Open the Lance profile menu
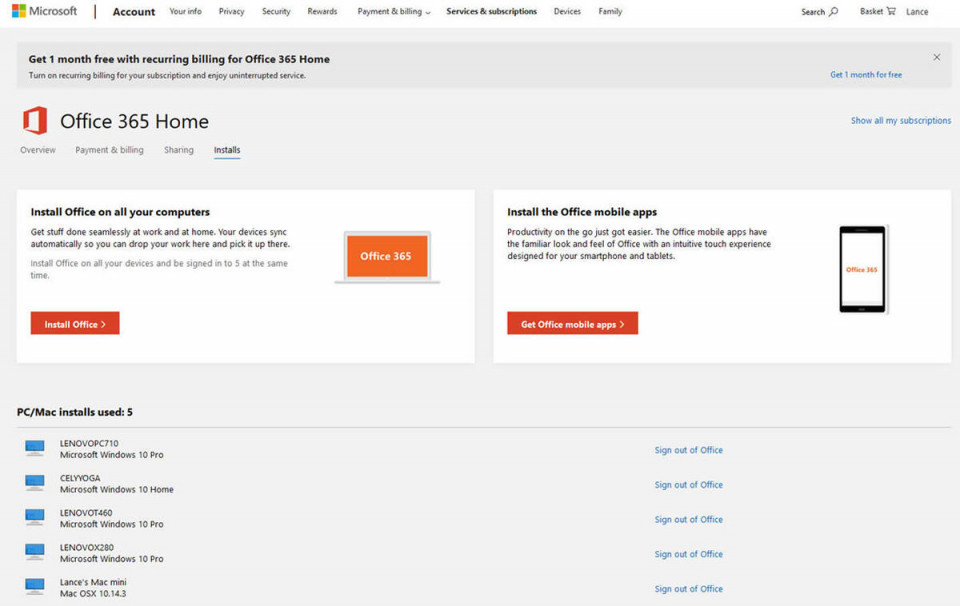This screenshot has height=606, width=960. 917,12
